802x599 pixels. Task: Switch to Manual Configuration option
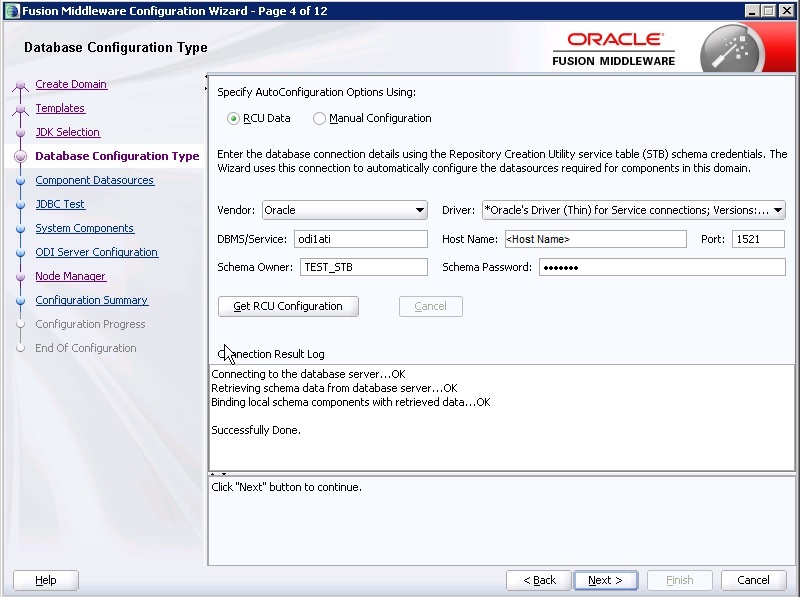click(319, 118)
